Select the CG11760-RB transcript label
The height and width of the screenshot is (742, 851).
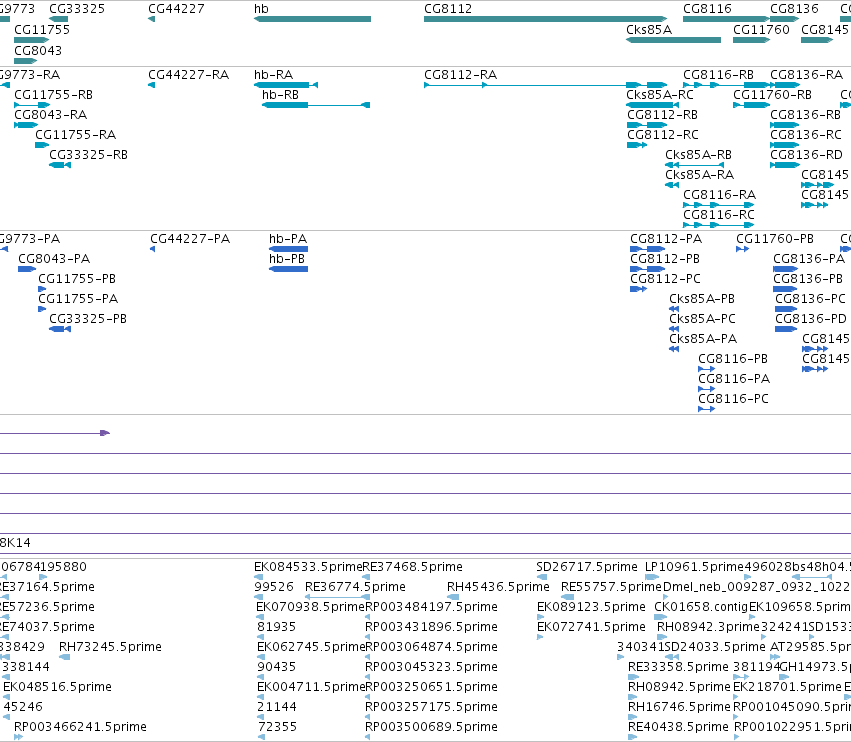coord(772,94)
